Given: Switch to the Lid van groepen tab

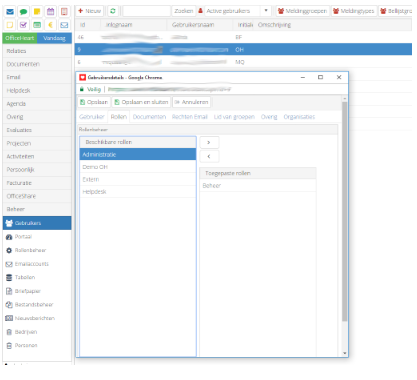Looking at the screenshot, I should [234, 117].
